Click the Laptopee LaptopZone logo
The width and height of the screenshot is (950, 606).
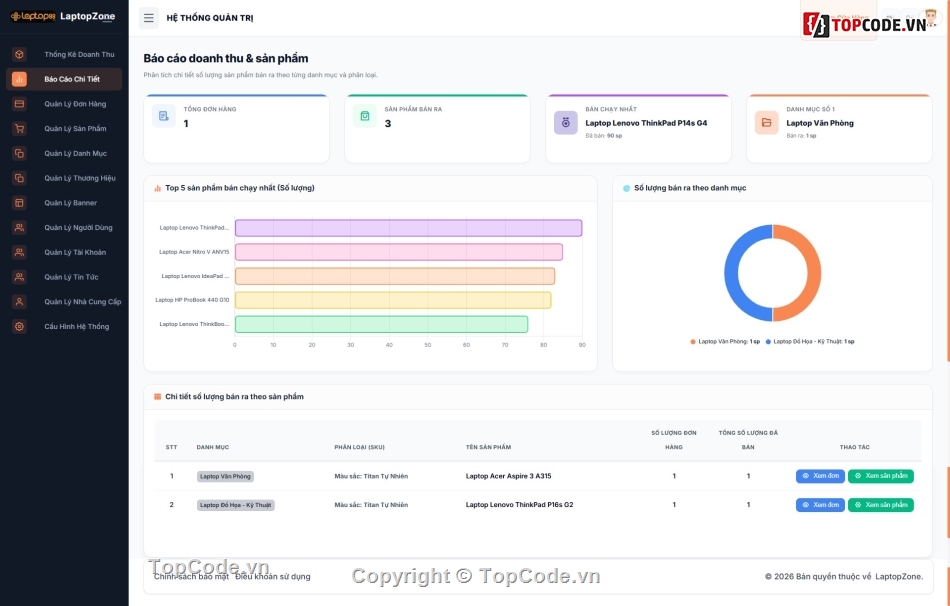(x=63, y=16)
